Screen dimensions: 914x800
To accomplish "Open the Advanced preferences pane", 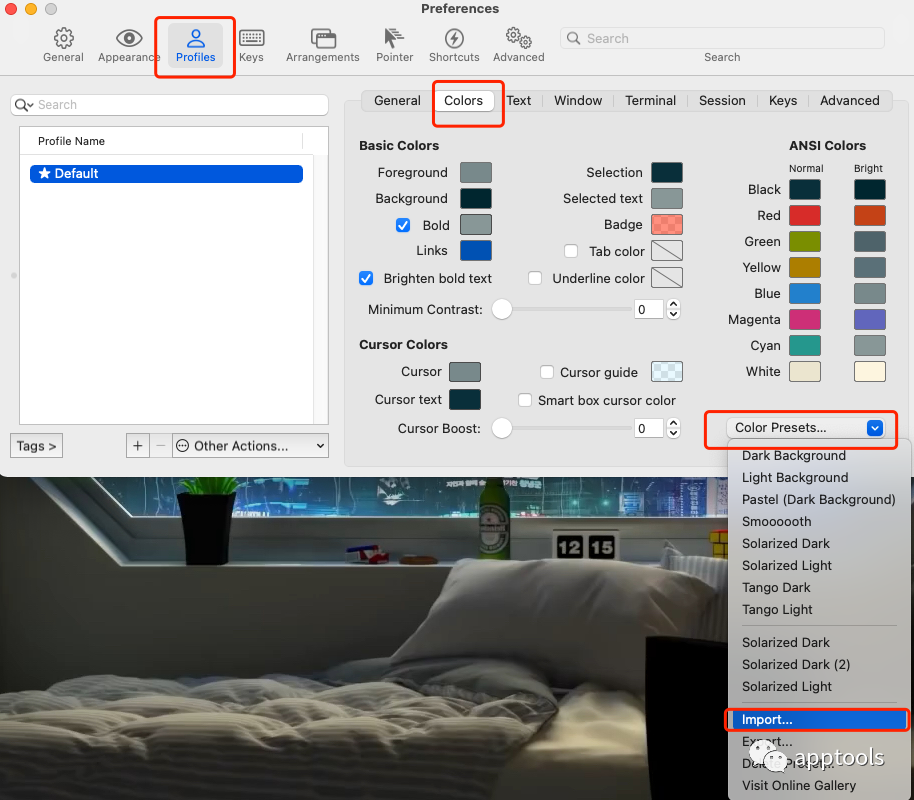I will click(518, 46).
